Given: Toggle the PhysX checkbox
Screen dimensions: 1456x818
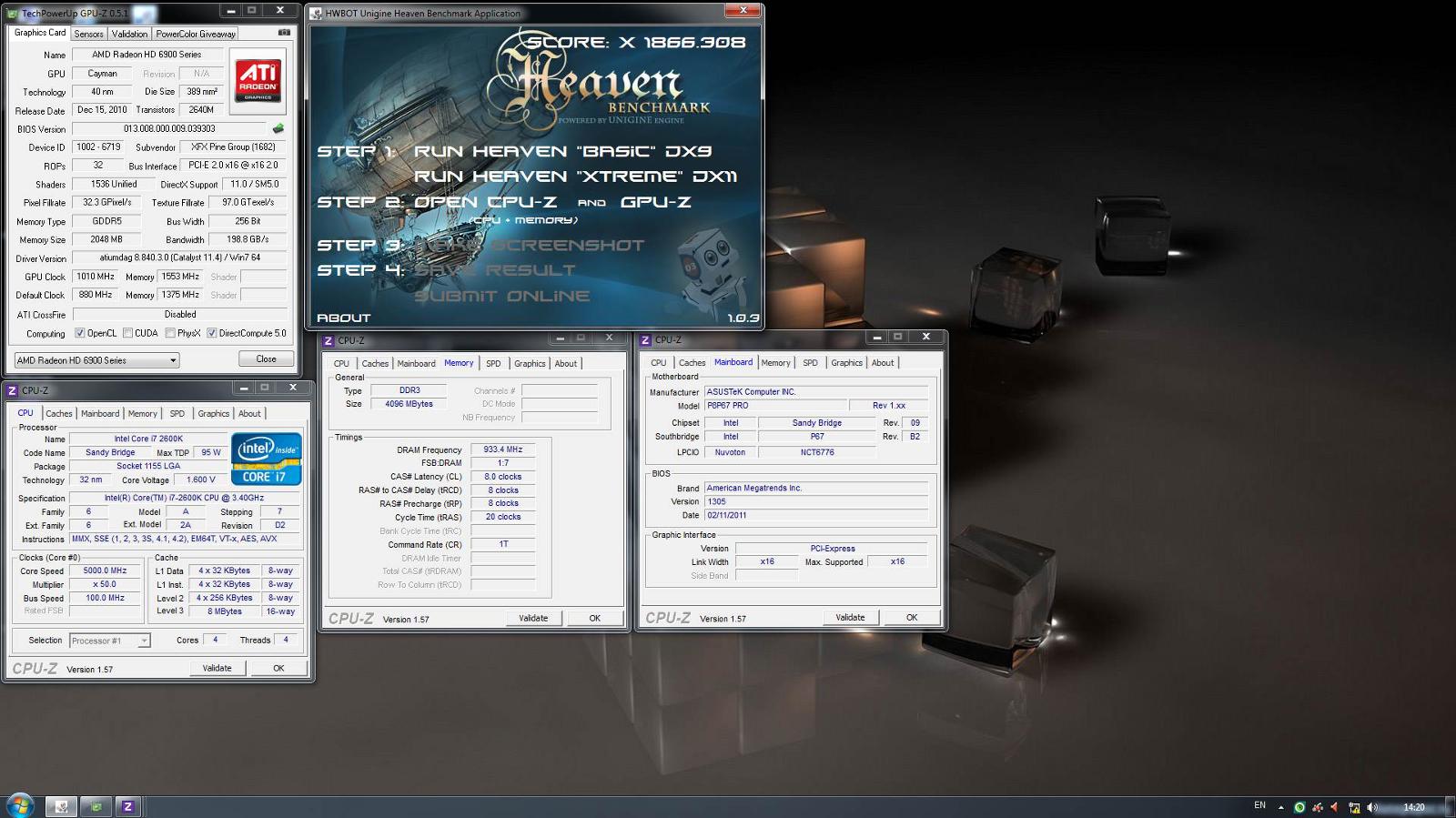Looking at the screenshot, I should [x=170, y=333].
